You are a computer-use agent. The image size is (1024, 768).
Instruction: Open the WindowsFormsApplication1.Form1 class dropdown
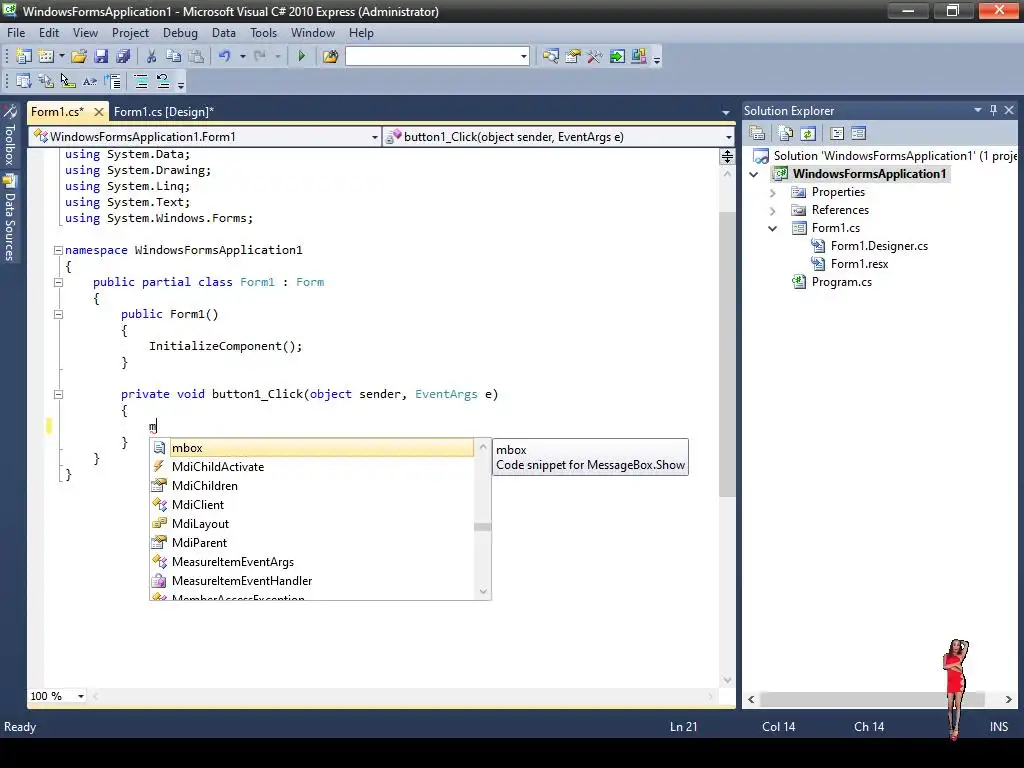pyautogui.click(x=375, y=137)
